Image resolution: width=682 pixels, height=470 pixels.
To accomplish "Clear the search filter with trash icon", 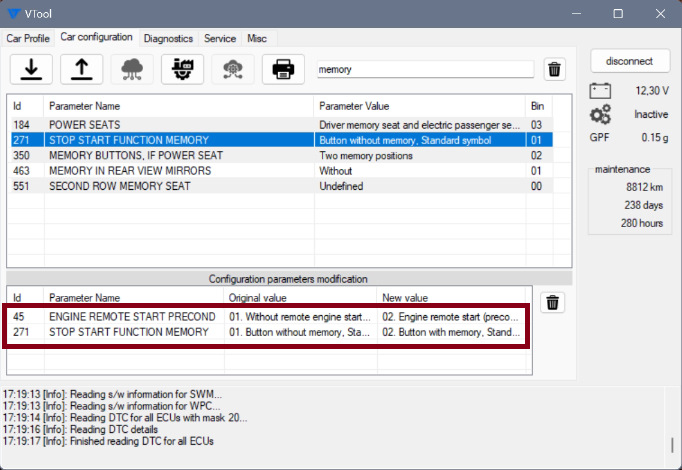I will [x=555, y=69].
